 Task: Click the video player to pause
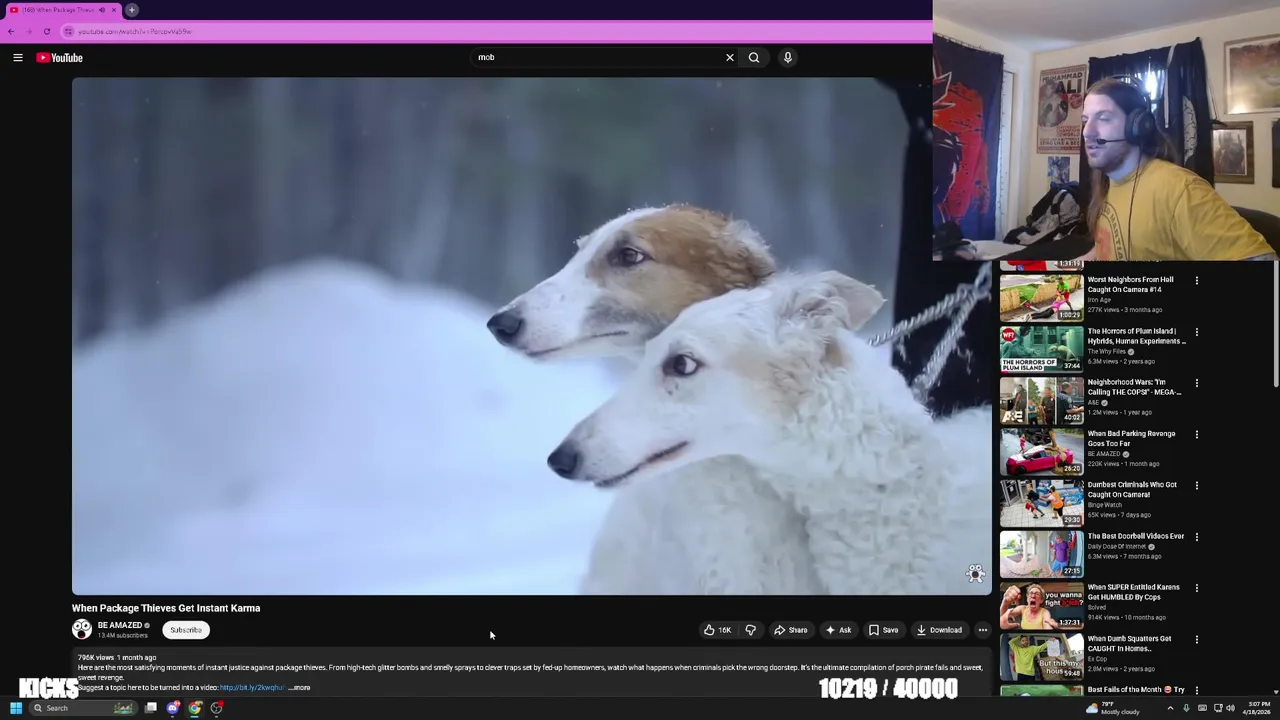coord(531,336)
